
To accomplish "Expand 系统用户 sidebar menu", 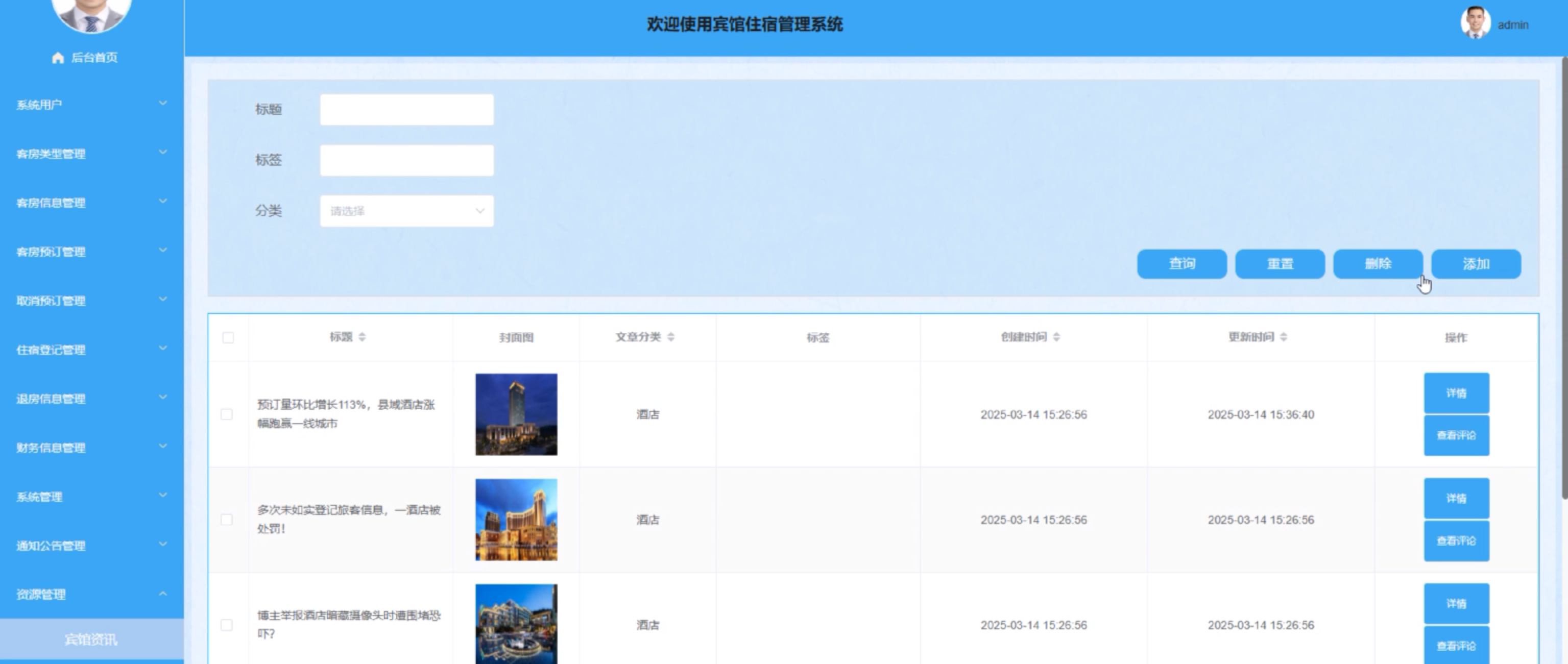I will pyautogui.click(x=91, y=105).
